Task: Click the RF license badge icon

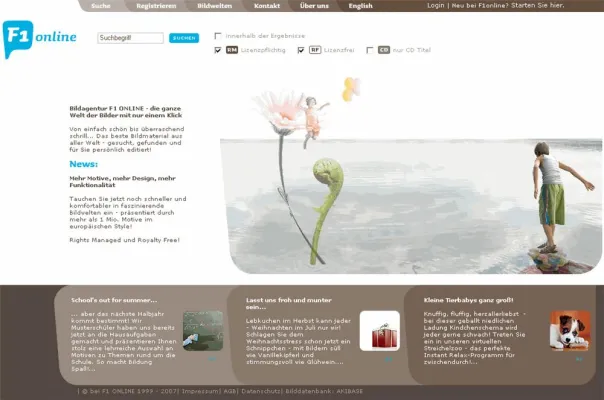Action: (x=315, y=49)
